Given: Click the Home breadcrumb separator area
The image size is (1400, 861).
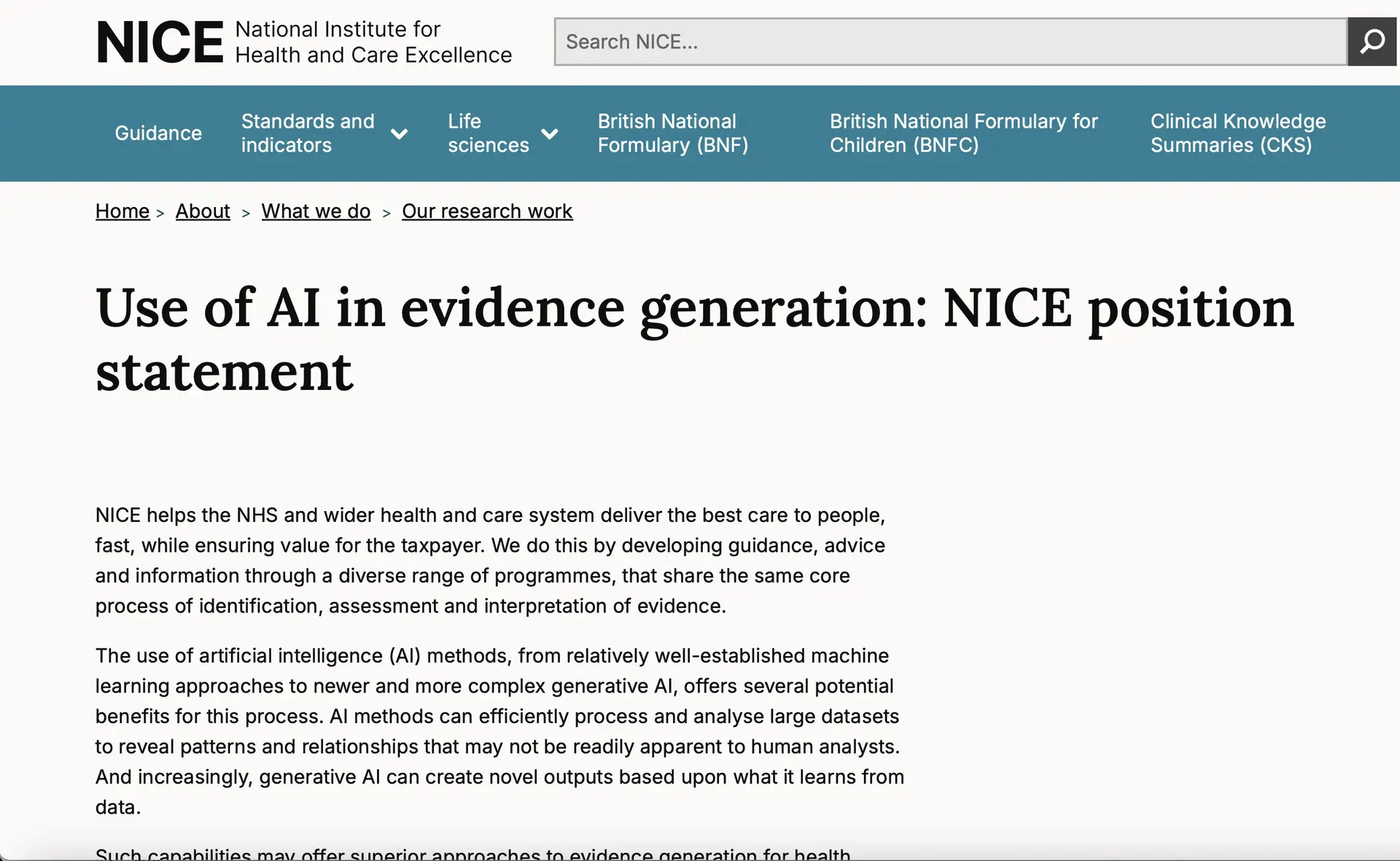Looking at the screenshot, I should pos(160,213).
